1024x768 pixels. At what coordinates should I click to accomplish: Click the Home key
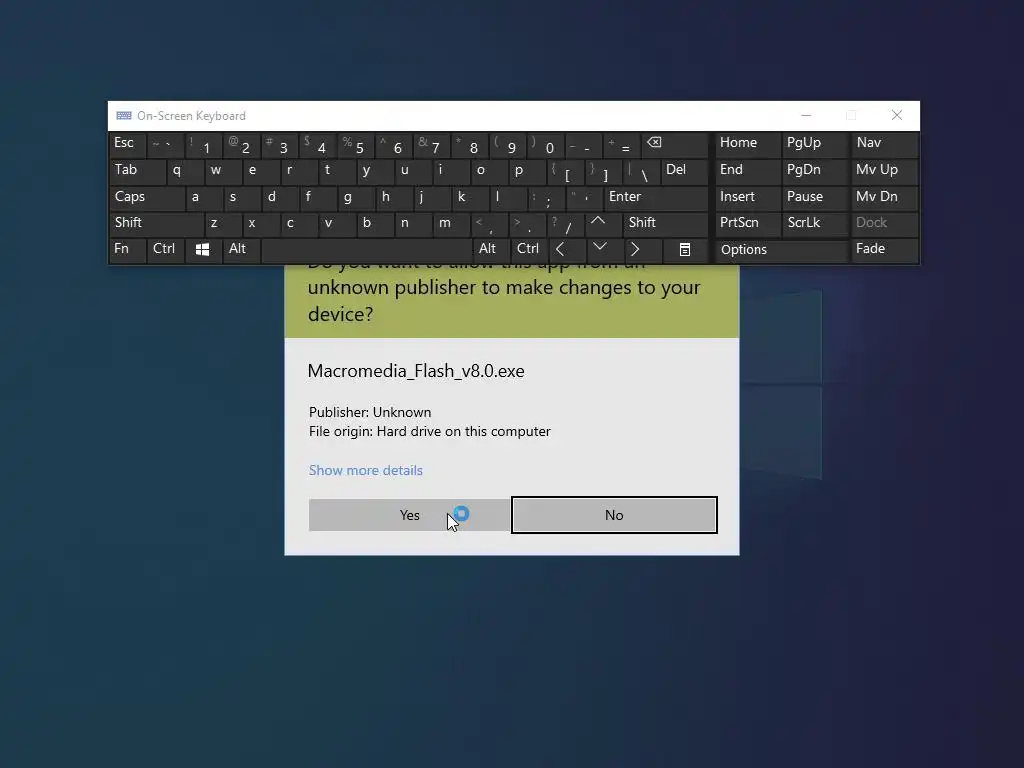pos(748,145)
